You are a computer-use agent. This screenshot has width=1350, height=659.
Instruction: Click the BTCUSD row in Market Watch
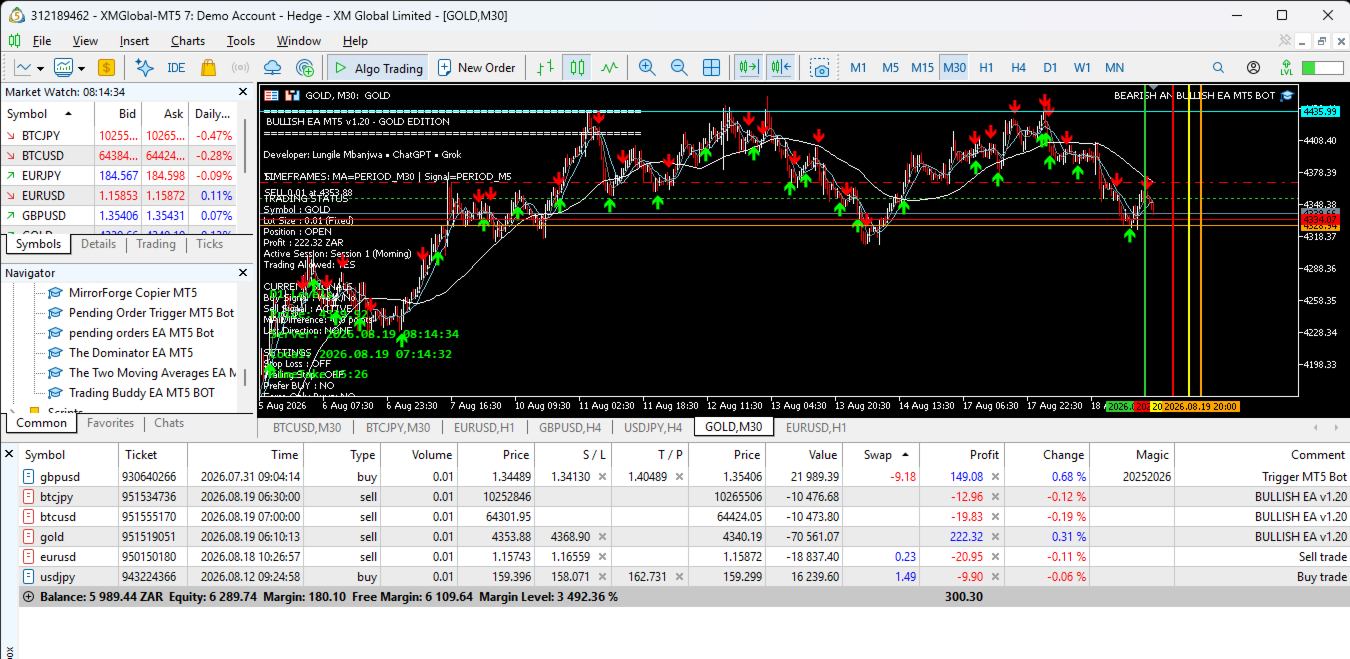pyautogui.click(x=120, y=155)
